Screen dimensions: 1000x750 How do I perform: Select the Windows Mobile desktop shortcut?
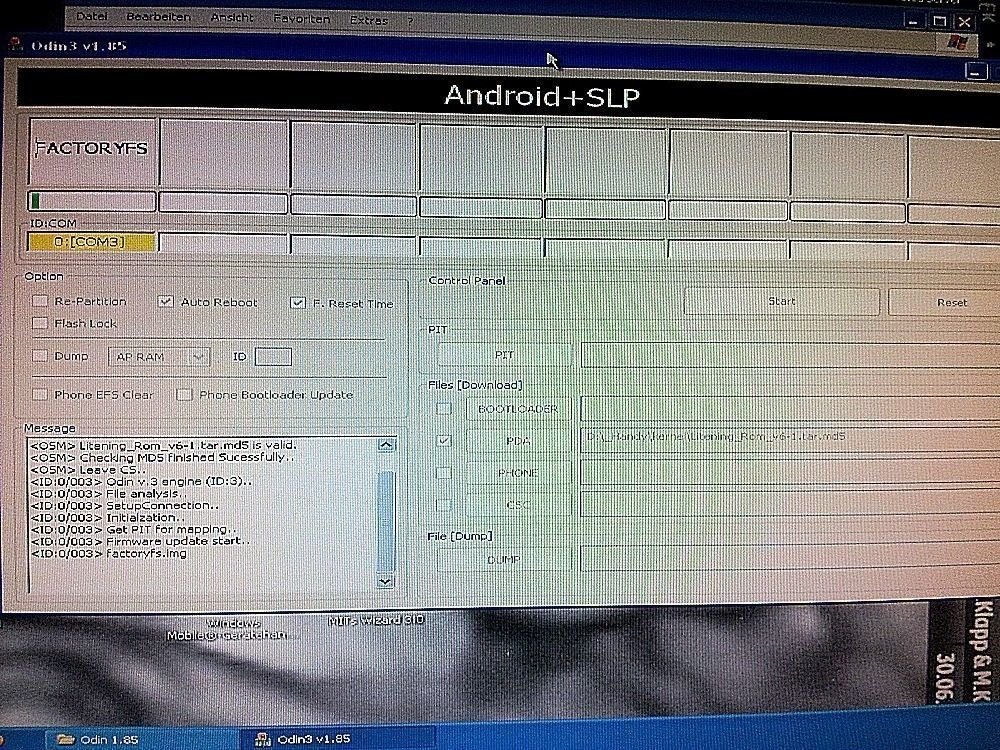[227, 629]
